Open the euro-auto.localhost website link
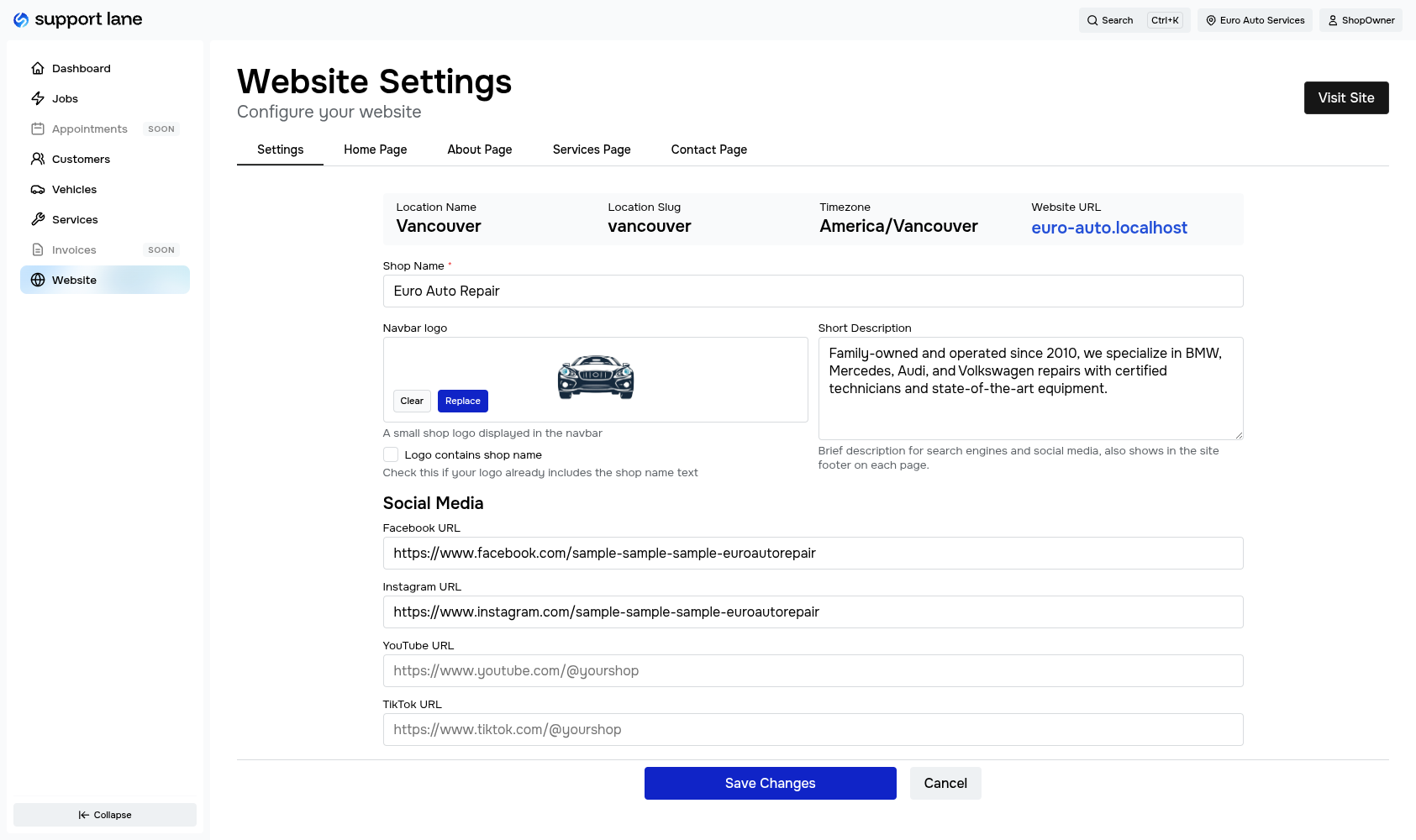1416x840 pixels. tap(1109, 228)
